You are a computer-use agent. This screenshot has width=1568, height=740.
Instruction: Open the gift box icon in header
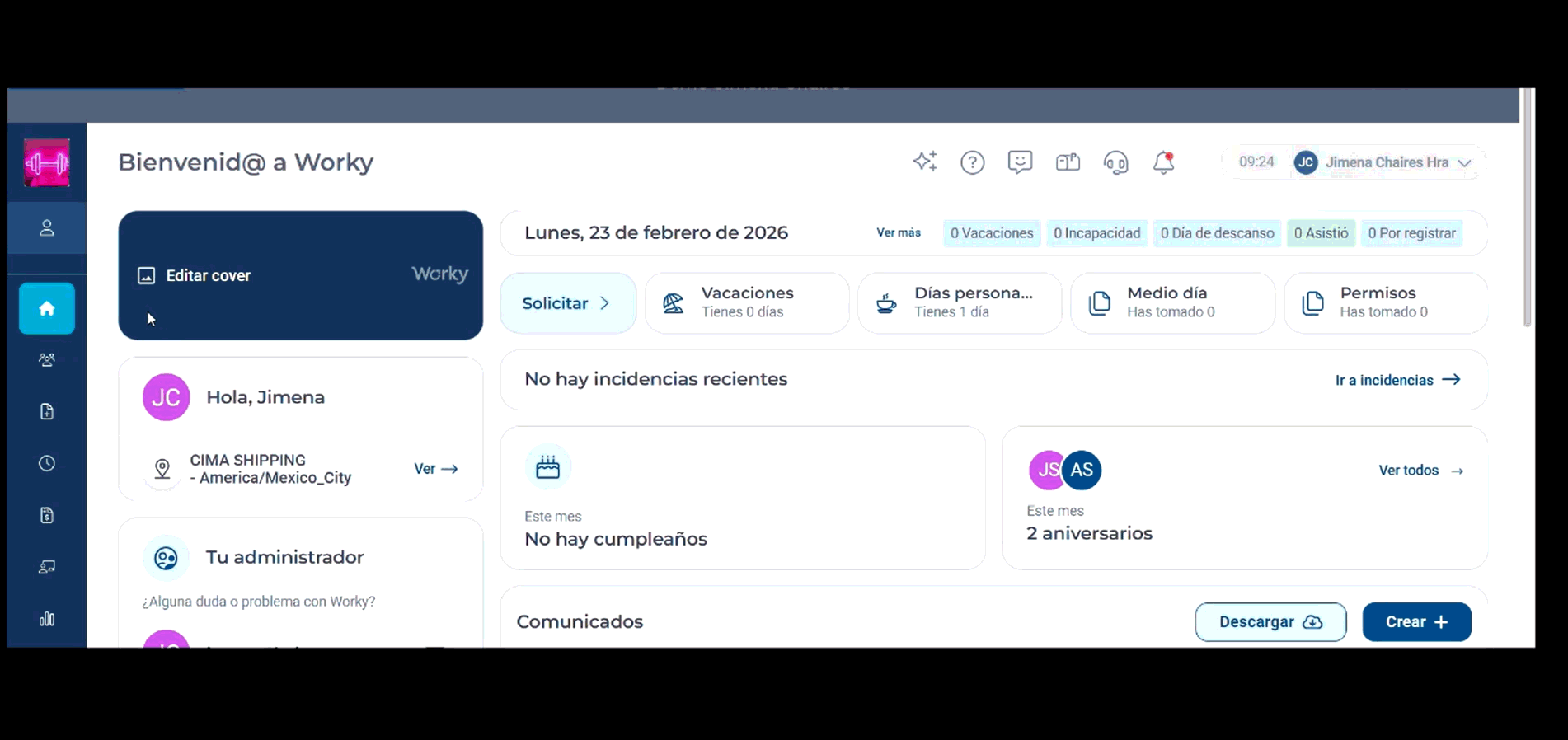coord(1068,162)
